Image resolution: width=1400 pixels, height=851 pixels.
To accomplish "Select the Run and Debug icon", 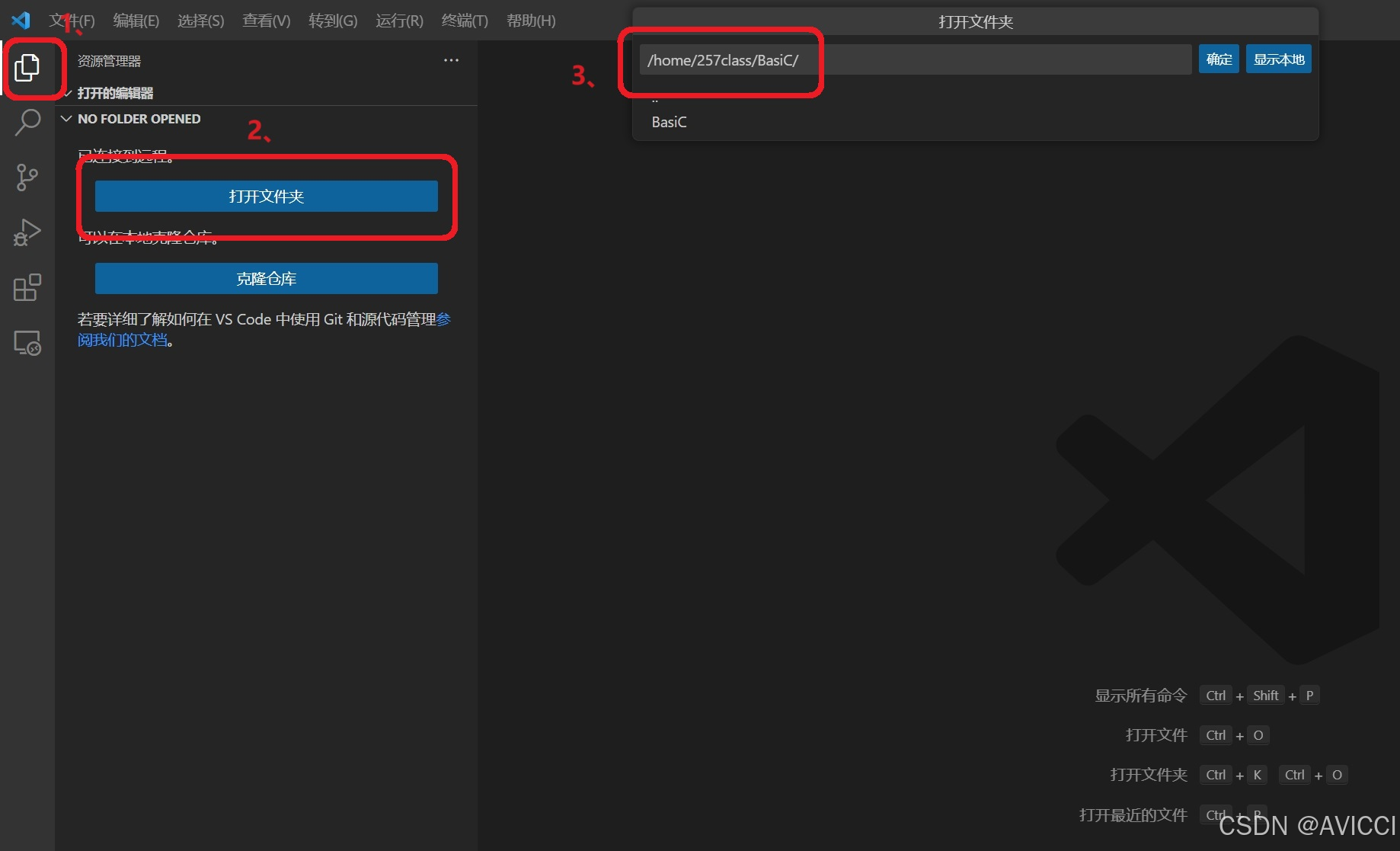I will [28, 232].
